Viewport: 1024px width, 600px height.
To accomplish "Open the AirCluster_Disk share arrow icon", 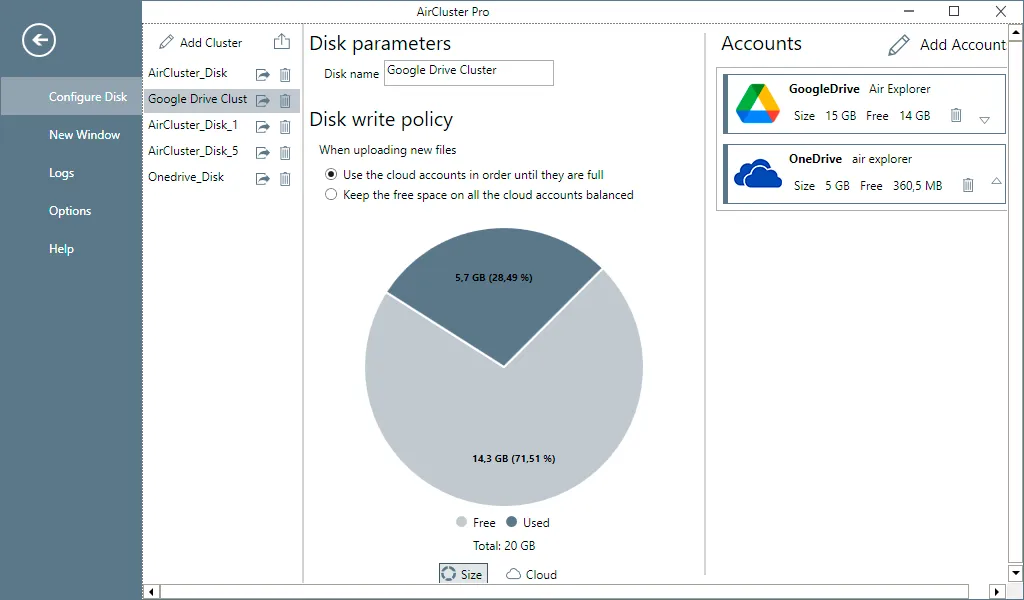I will 263,74.
